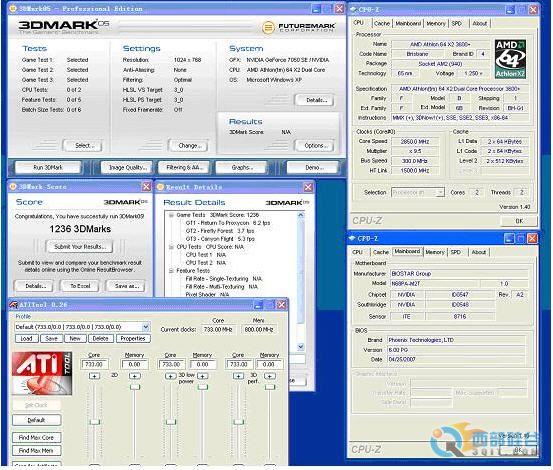Click 3D perf core slider handle
Image resolution: width=553 pixels, height=470 pixels.
[x=238, y=422]
